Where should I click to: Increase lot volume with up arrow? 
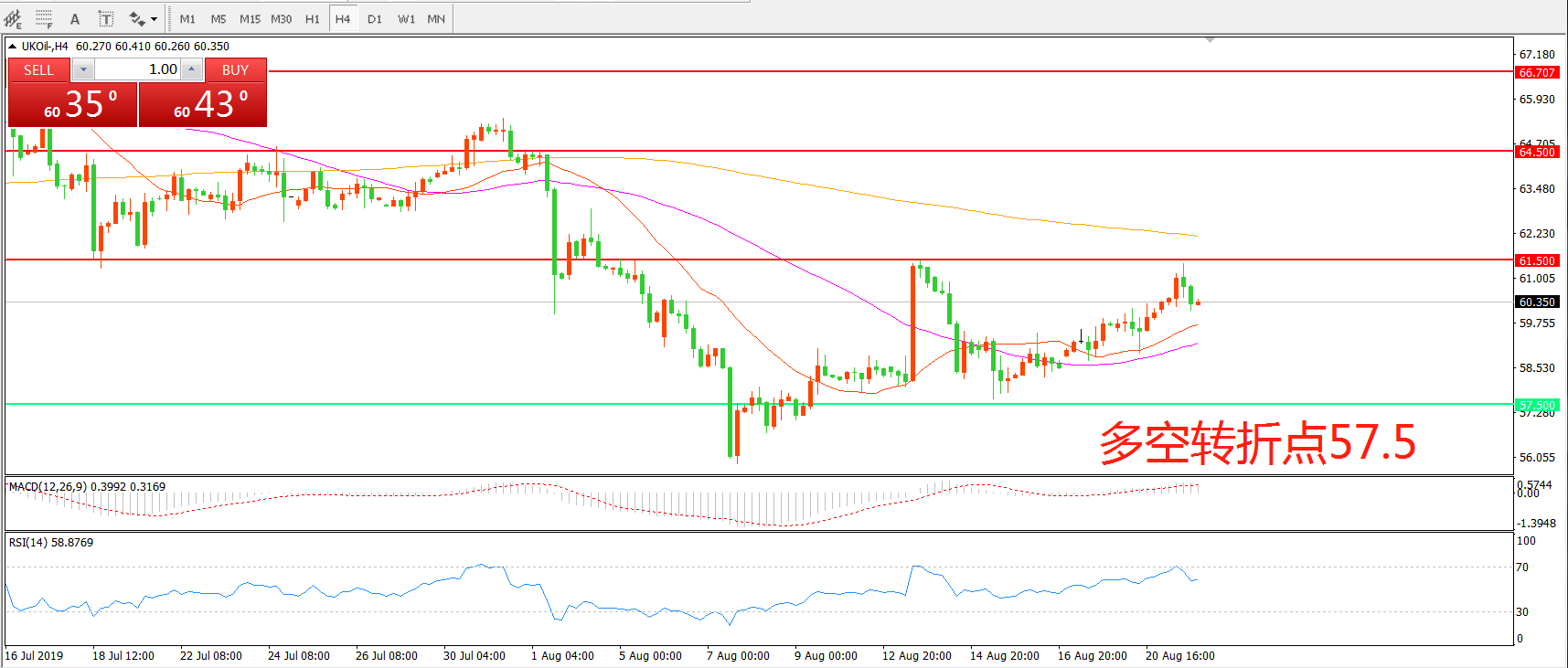click(x=191, y=69)
